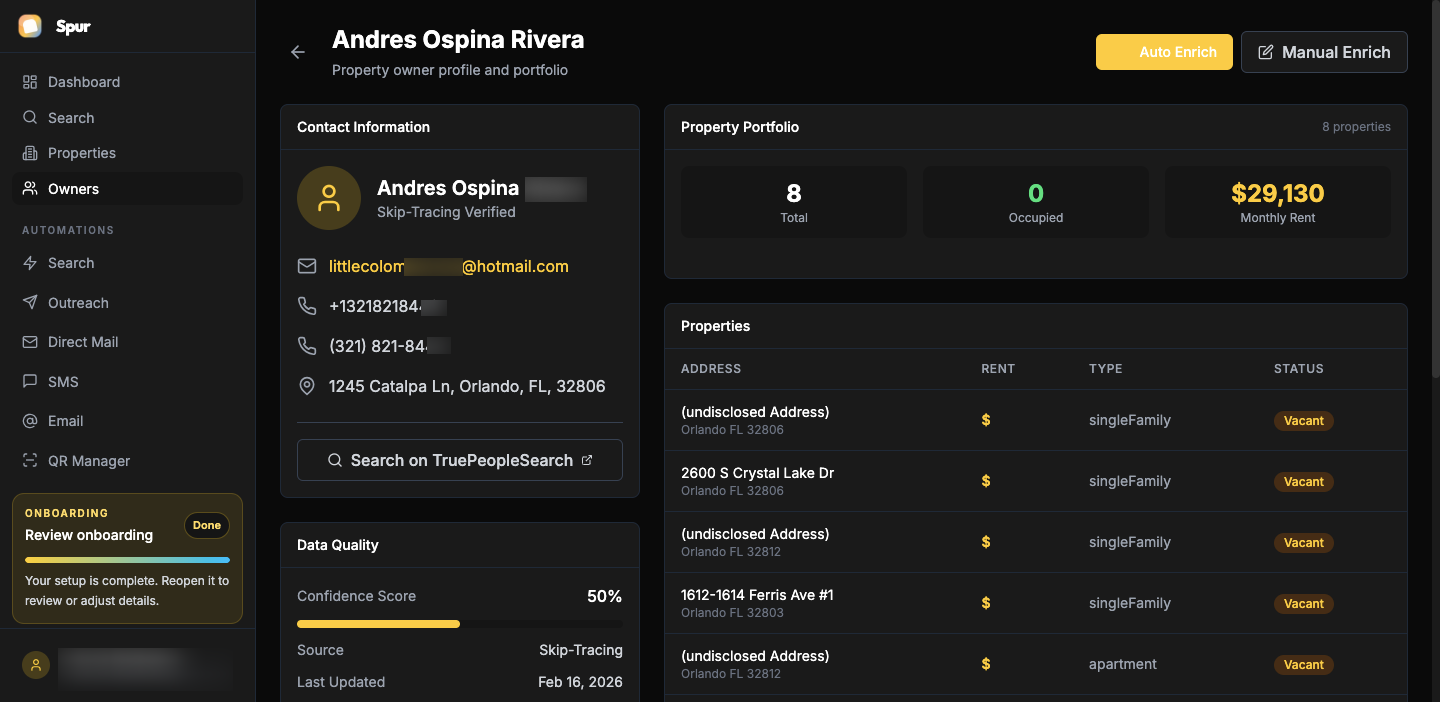Open Outreach automation
The image size is (1440, 702).
click(x=127, y=303)
